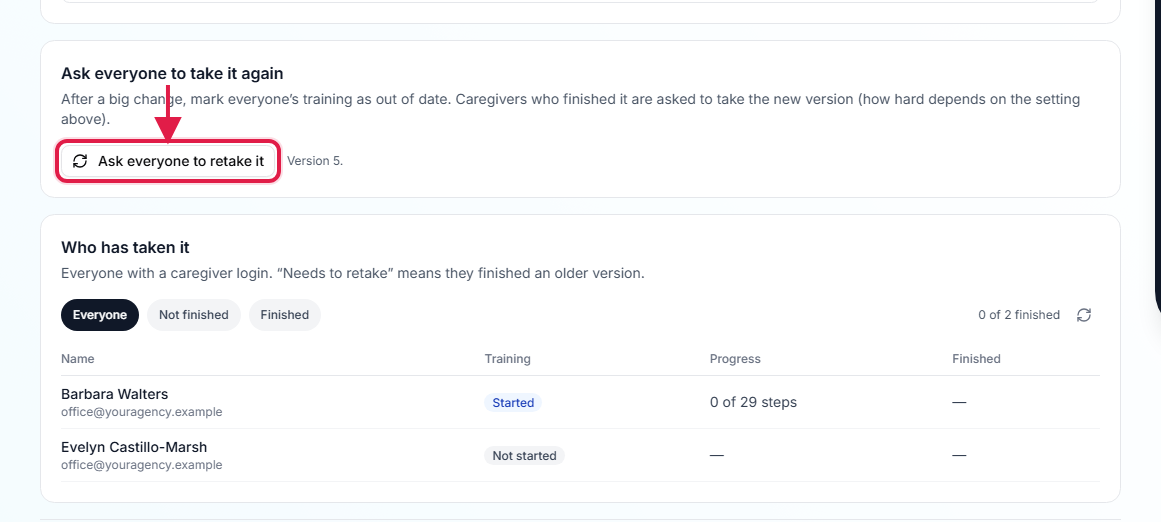Click the email under Barbara Walters
This screenshot has height=522, width=1161.
(x=141, y=412)
